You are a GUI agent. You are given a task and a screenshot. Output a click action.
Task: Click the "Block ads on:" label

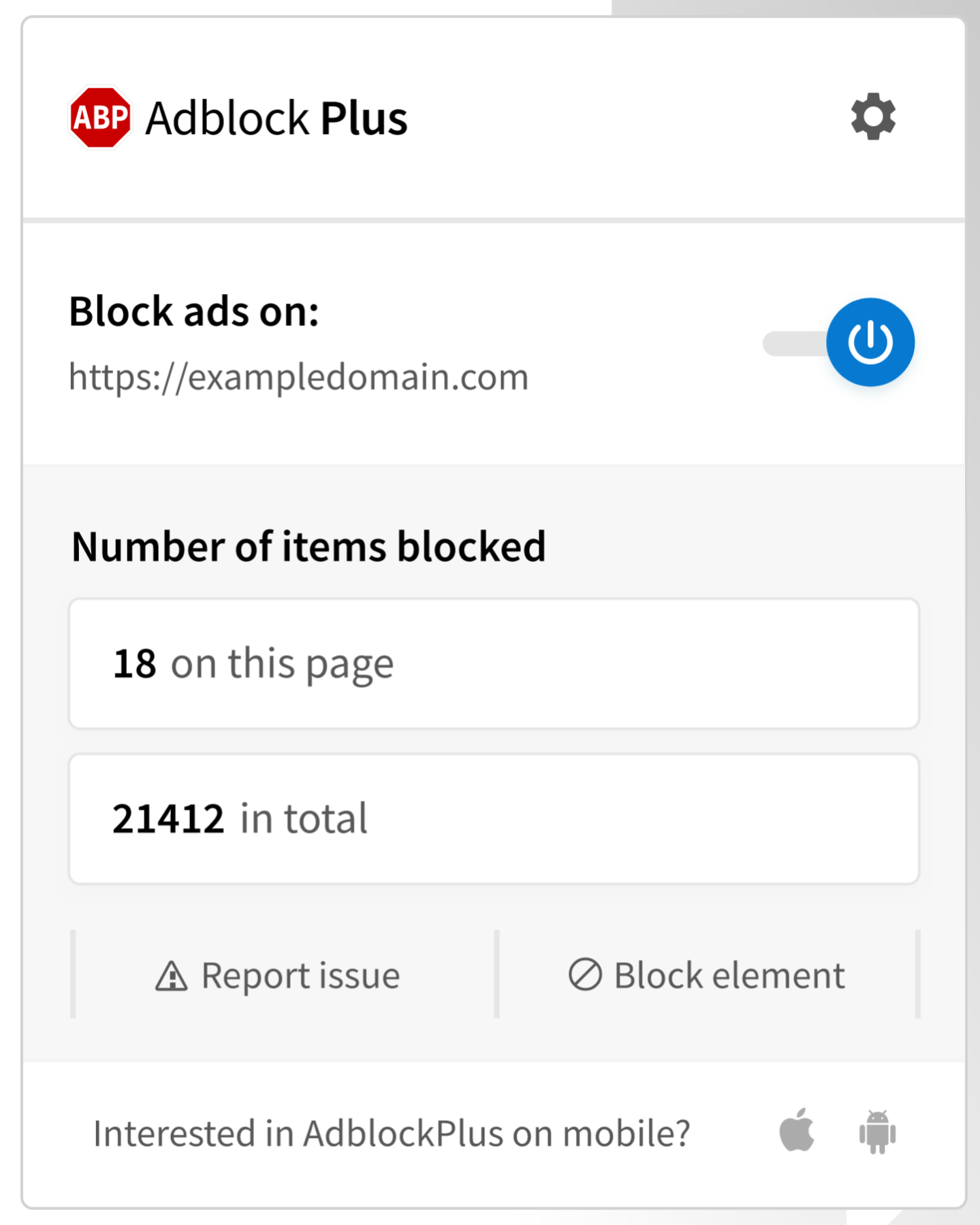194,312
